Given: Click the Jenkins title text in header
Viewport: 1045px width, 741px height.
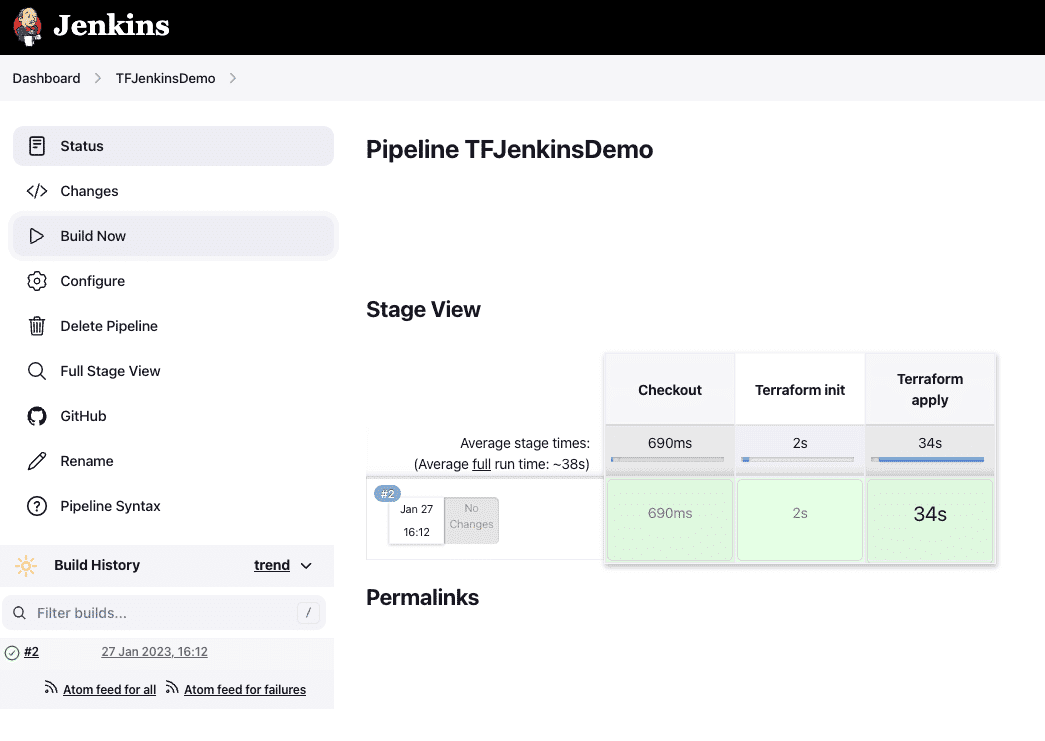Looking at the screenshot, I should click(x=111, y=26).
